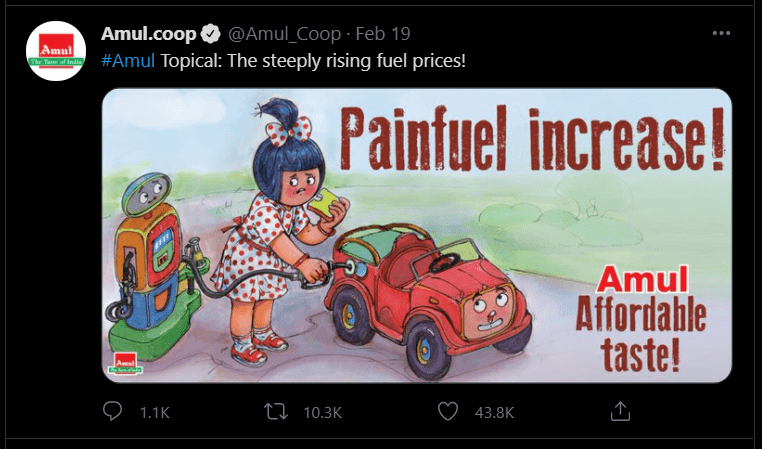Click the Amul Affordable taste text in image
Screen dimensions: 762x449
[x=641, y=319]
